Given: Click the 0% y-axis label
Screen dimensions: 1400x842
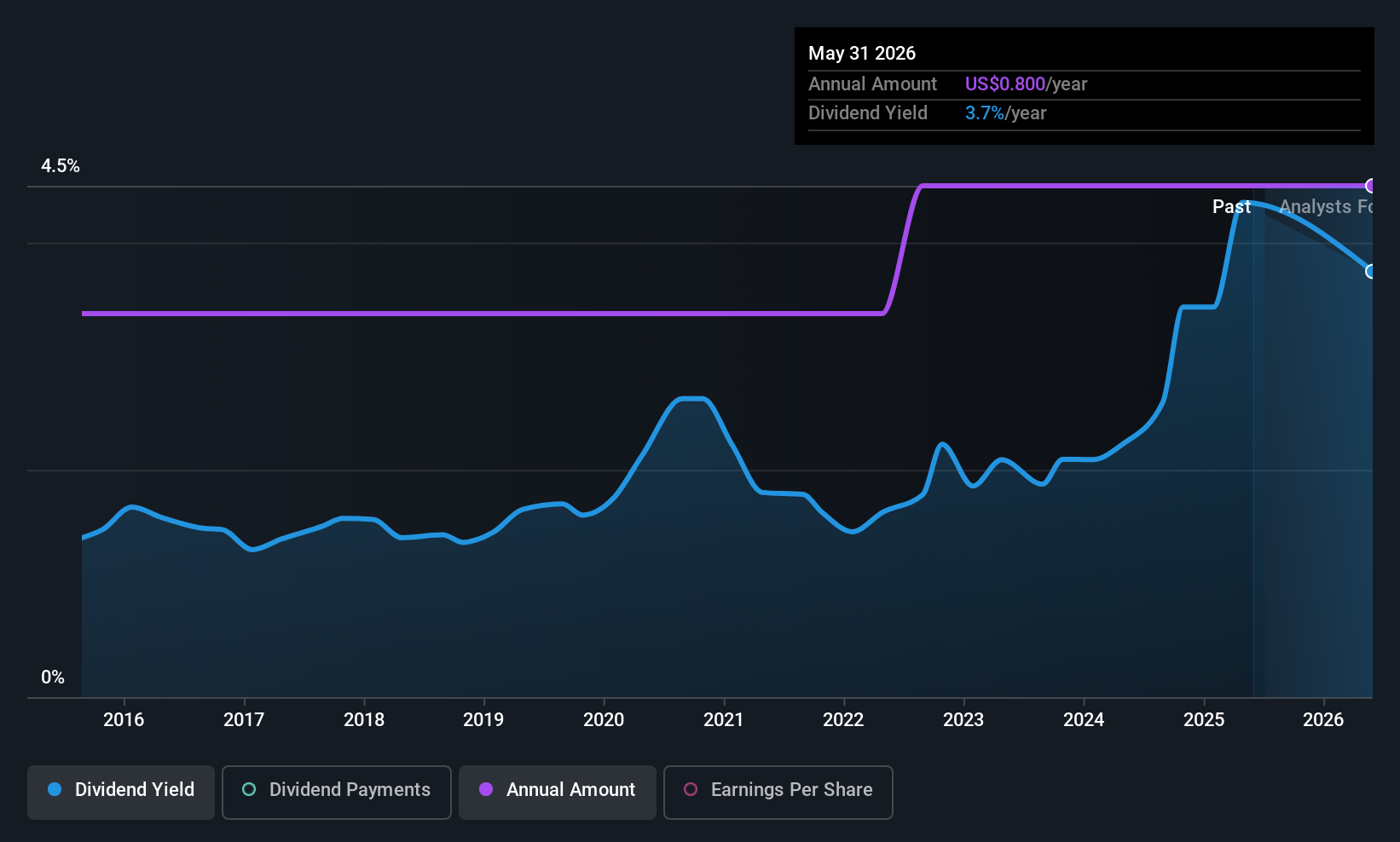Looking at the screenshot, I should 53,678.
